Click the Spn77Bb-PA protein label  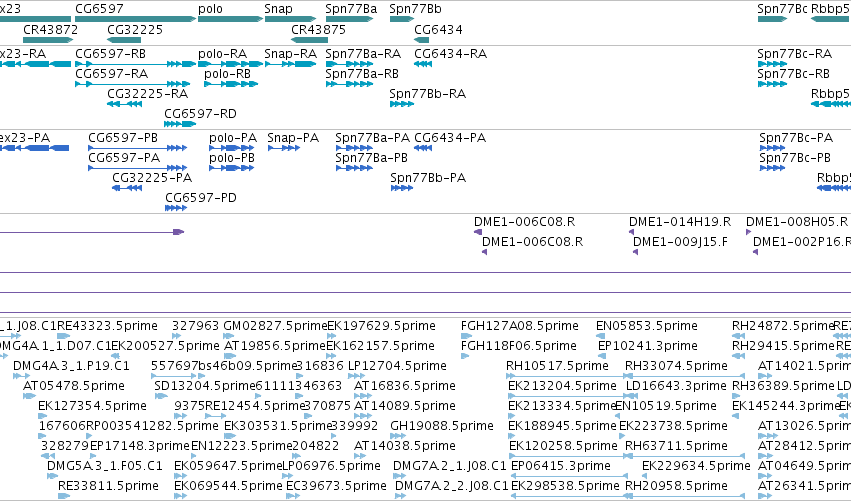point(428,177)
